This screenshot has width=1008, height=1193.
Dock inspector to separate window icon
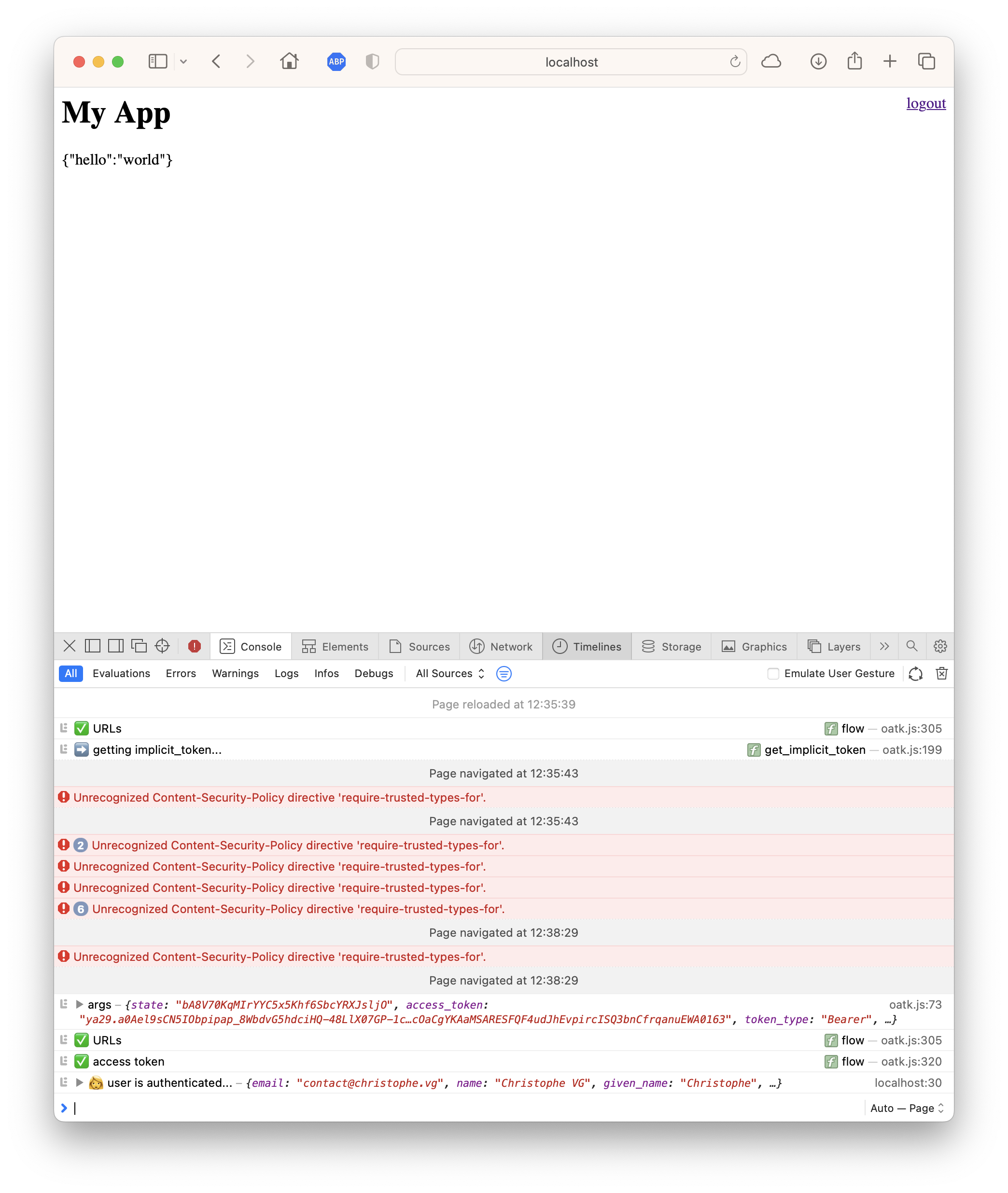[139, 646]
